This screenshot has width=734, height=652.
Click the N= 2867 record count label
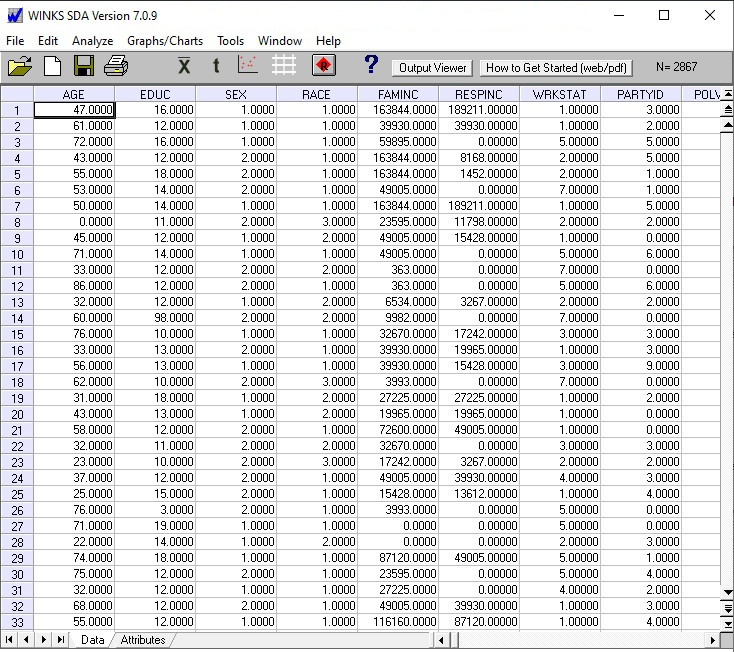[676, 67]
